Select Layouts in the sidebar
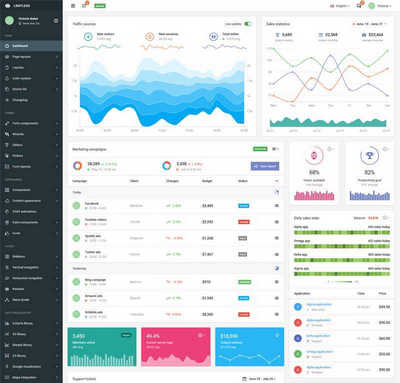The height and width of the screenshot is (383, 400). 31,68
